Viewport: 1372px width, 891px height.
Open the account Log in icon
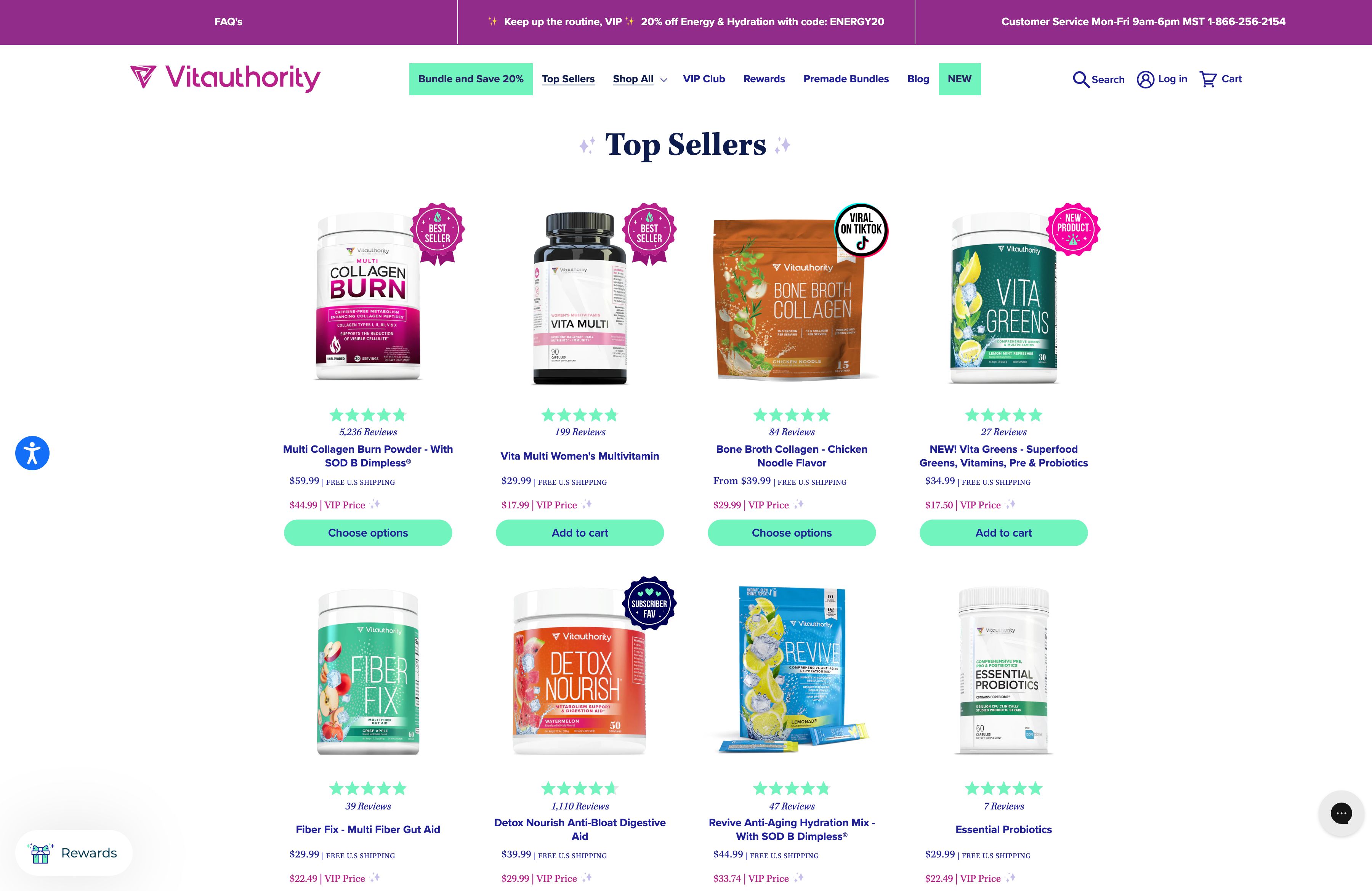(1145, 80)
